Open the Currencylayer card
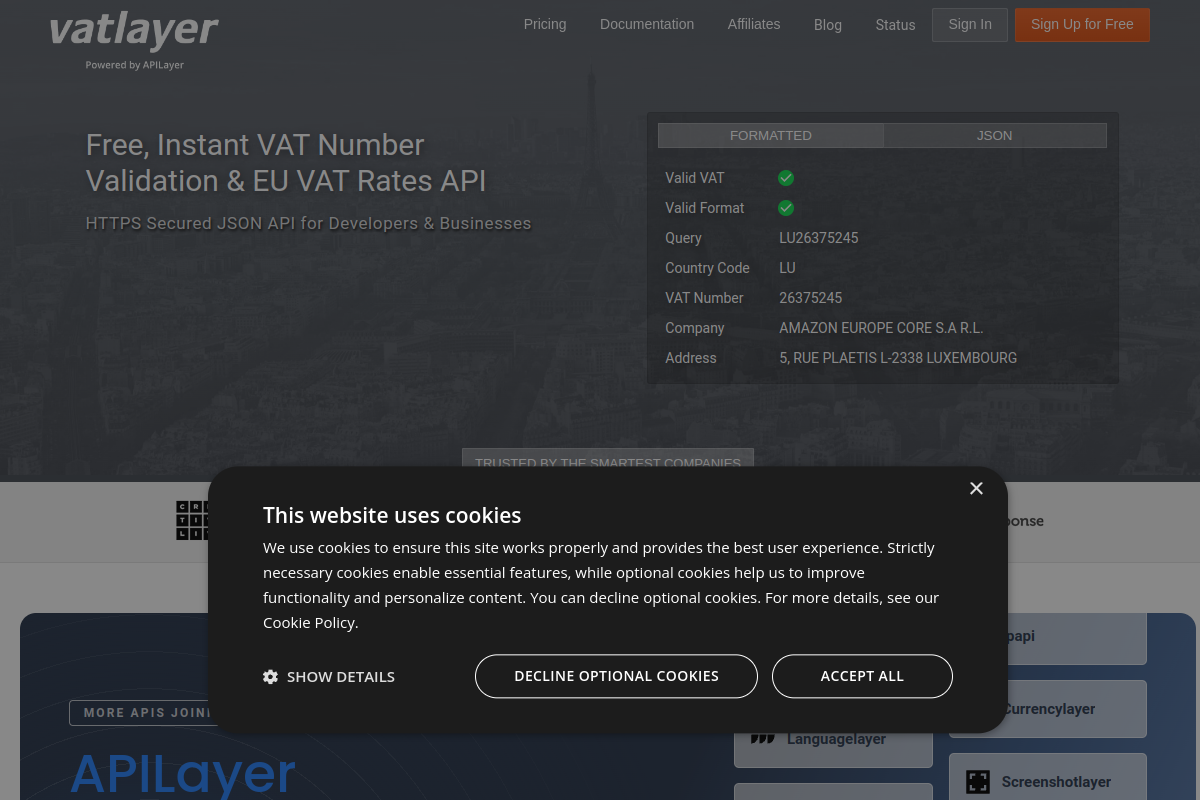 click(x=1048, y=709)
